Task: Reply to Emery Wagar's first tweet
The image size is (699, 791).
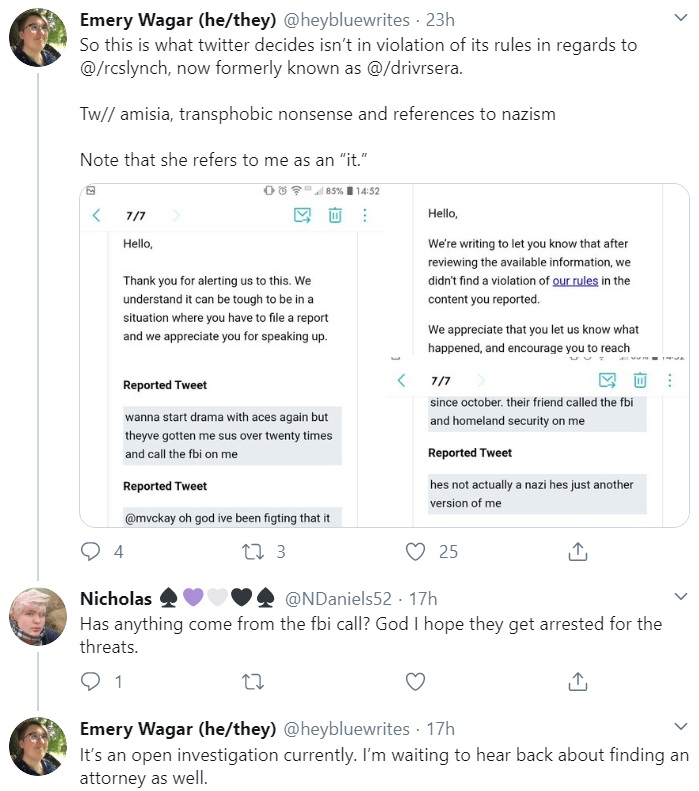Action: pos(91,551)
